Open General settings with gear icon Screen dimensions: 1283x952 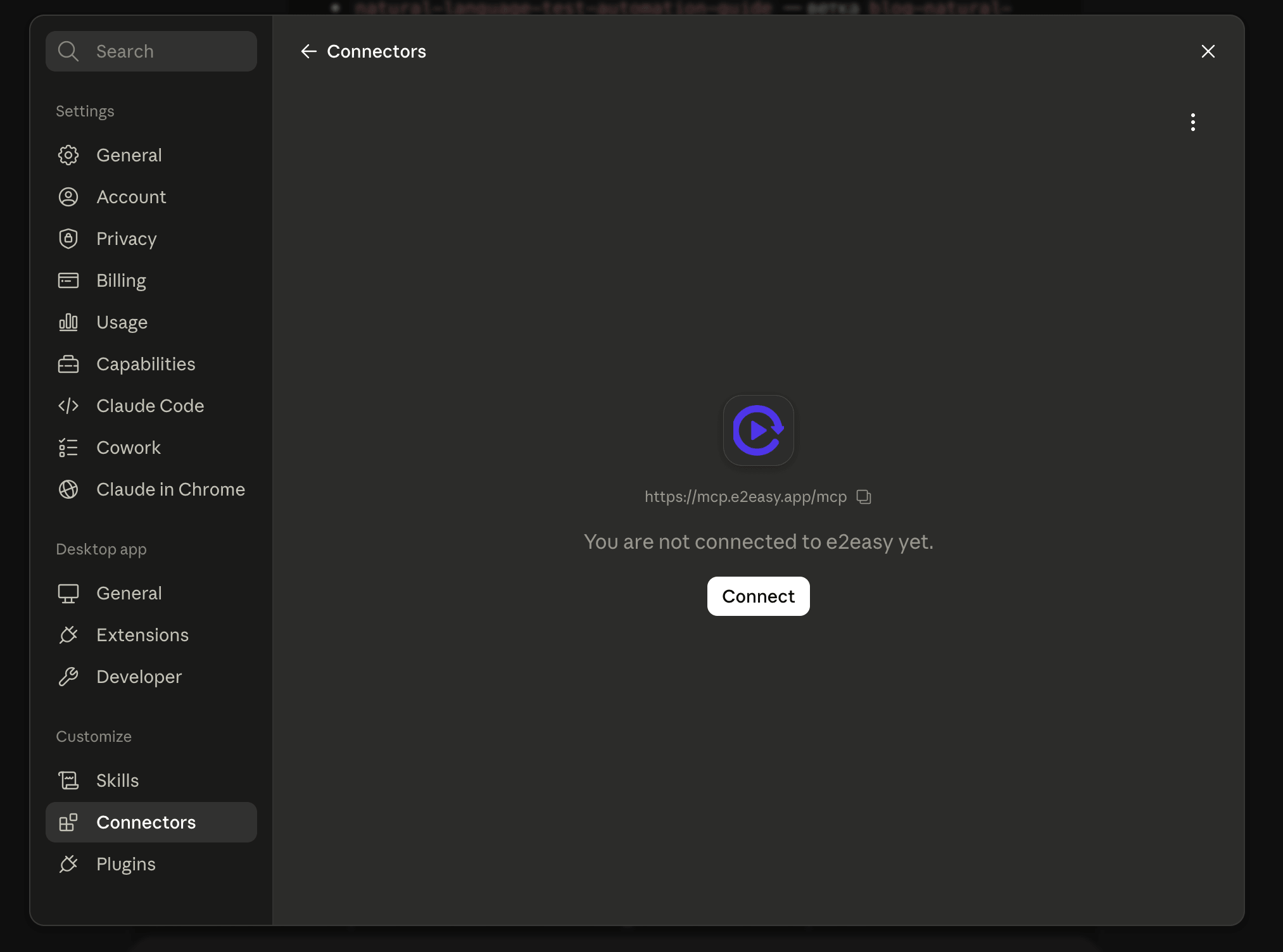click(151, 155)
